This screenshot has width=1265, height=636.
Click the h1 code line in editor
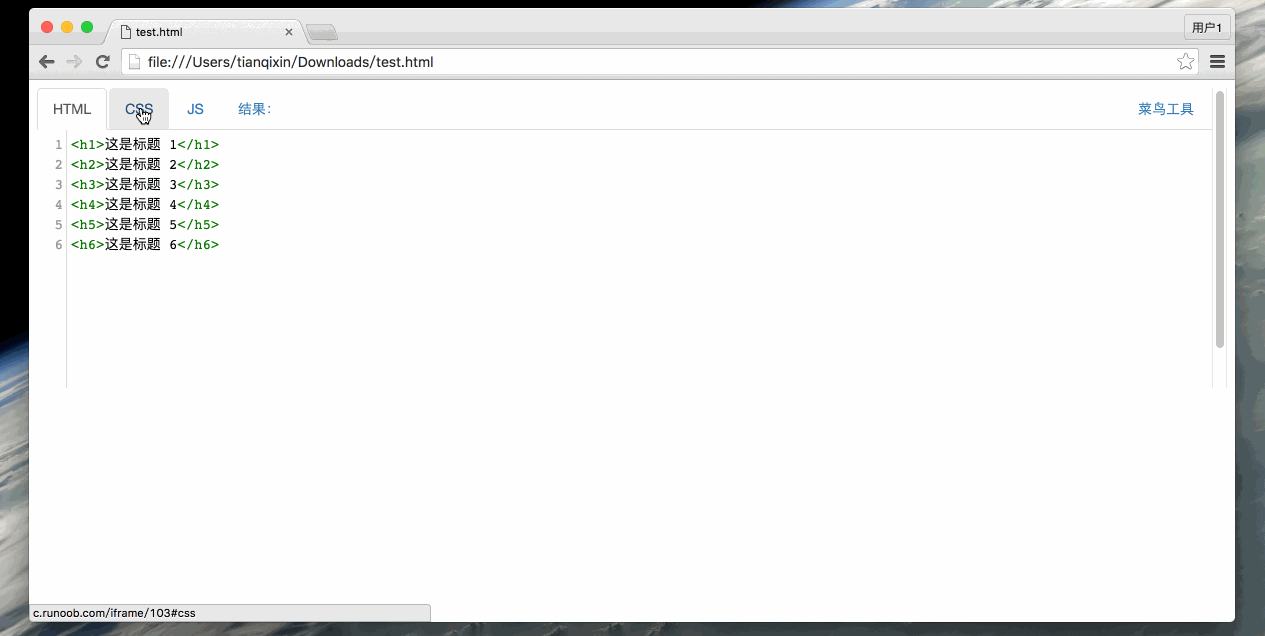click(145, 145)
